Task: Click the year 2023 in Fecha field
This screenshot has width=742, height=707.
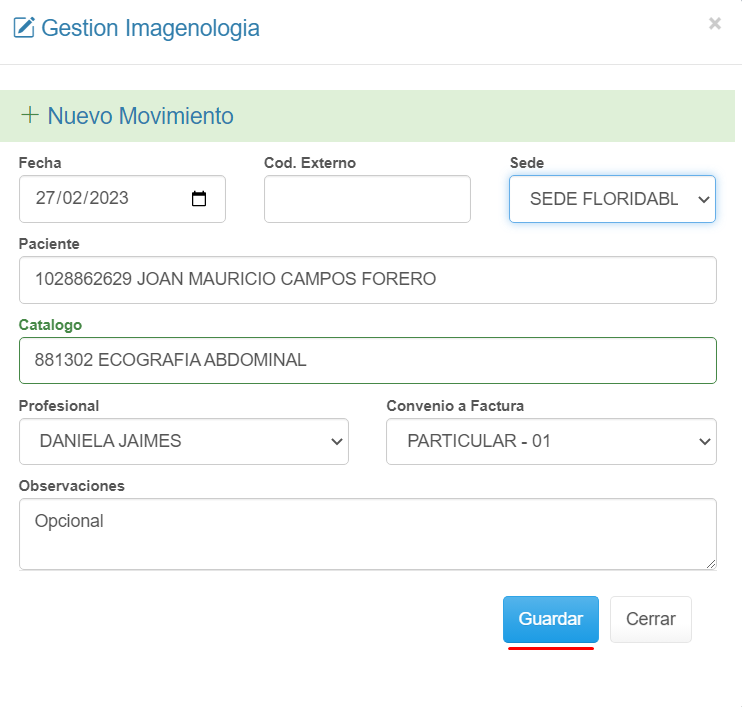Action: (x=110, y=198)
